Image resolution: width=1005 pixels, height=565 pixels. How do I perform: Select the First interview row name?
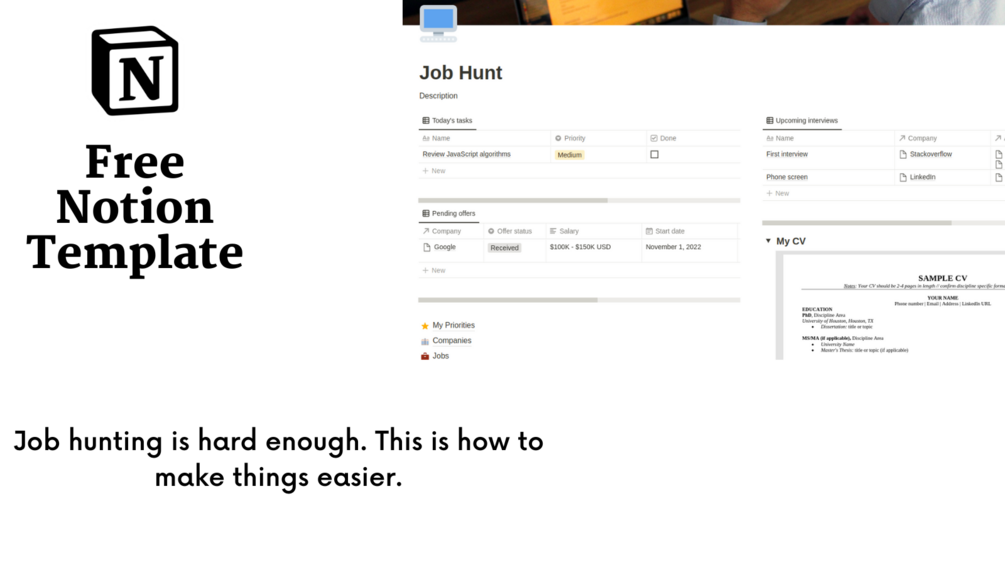tap(786, 154)
